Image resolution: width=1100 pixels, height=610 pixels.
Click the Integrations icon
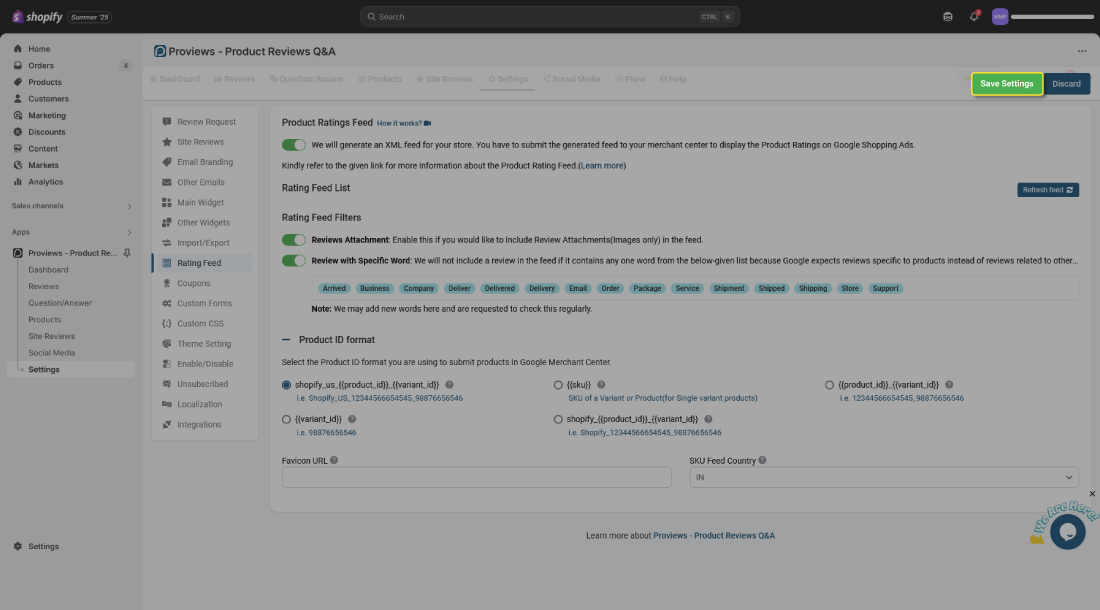click(167, 425)
